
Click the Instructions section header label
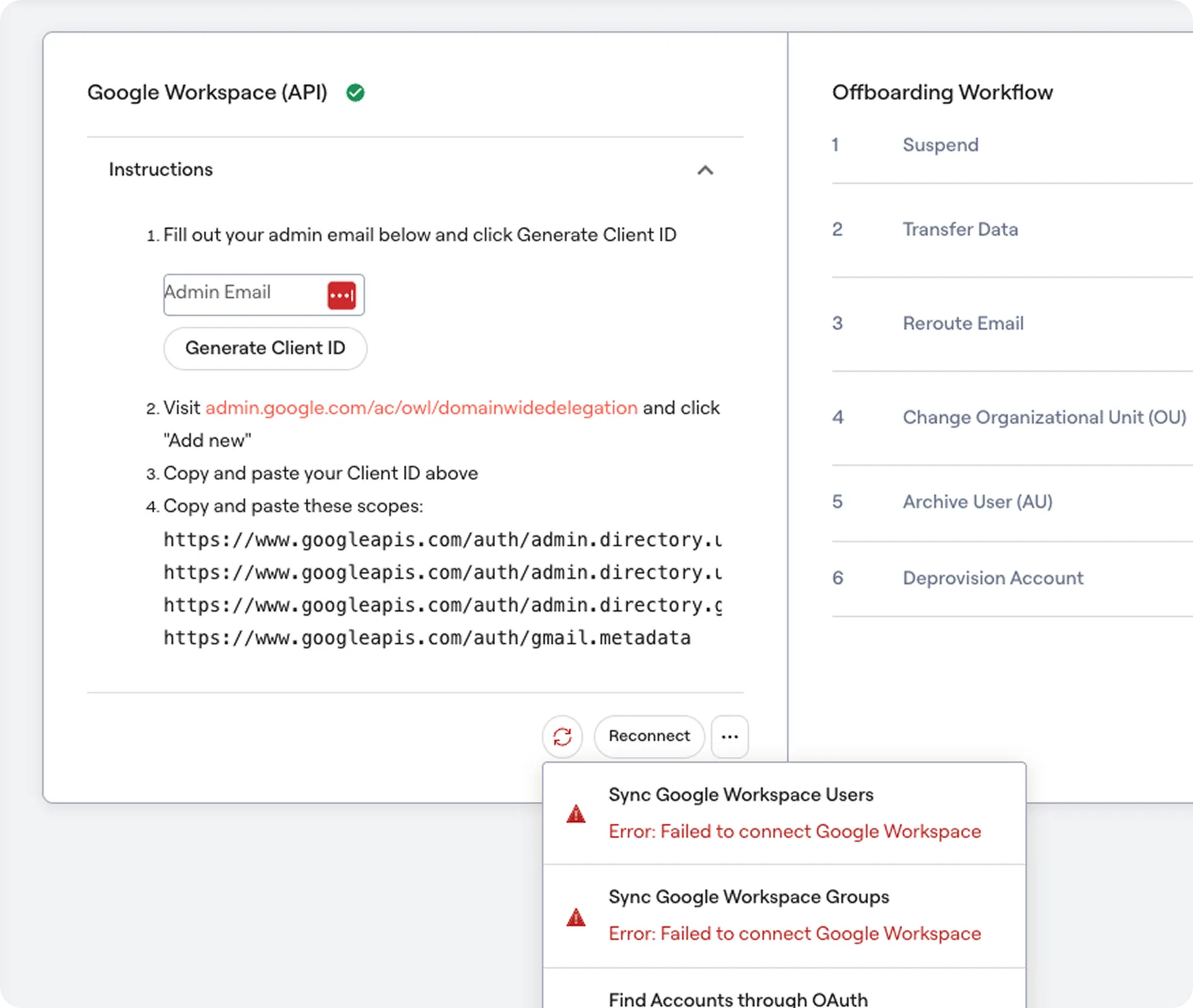click(161, 170)
